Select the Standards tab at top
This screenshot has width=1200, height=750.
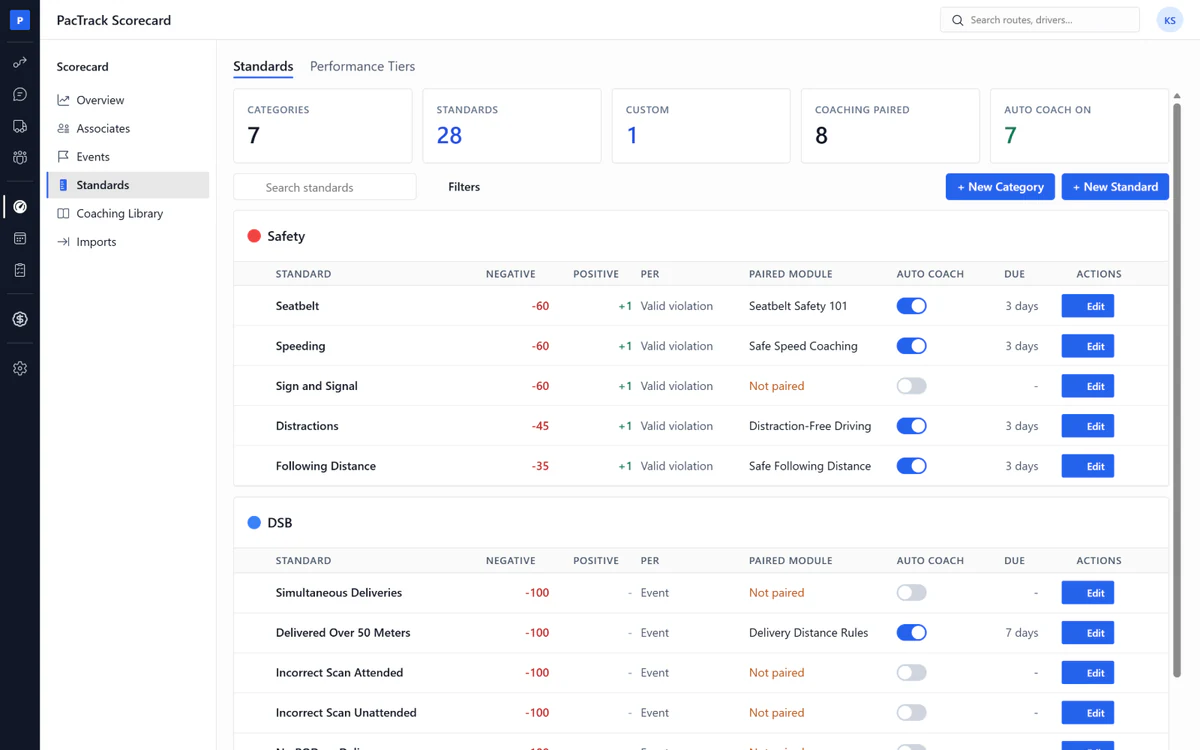263,66
